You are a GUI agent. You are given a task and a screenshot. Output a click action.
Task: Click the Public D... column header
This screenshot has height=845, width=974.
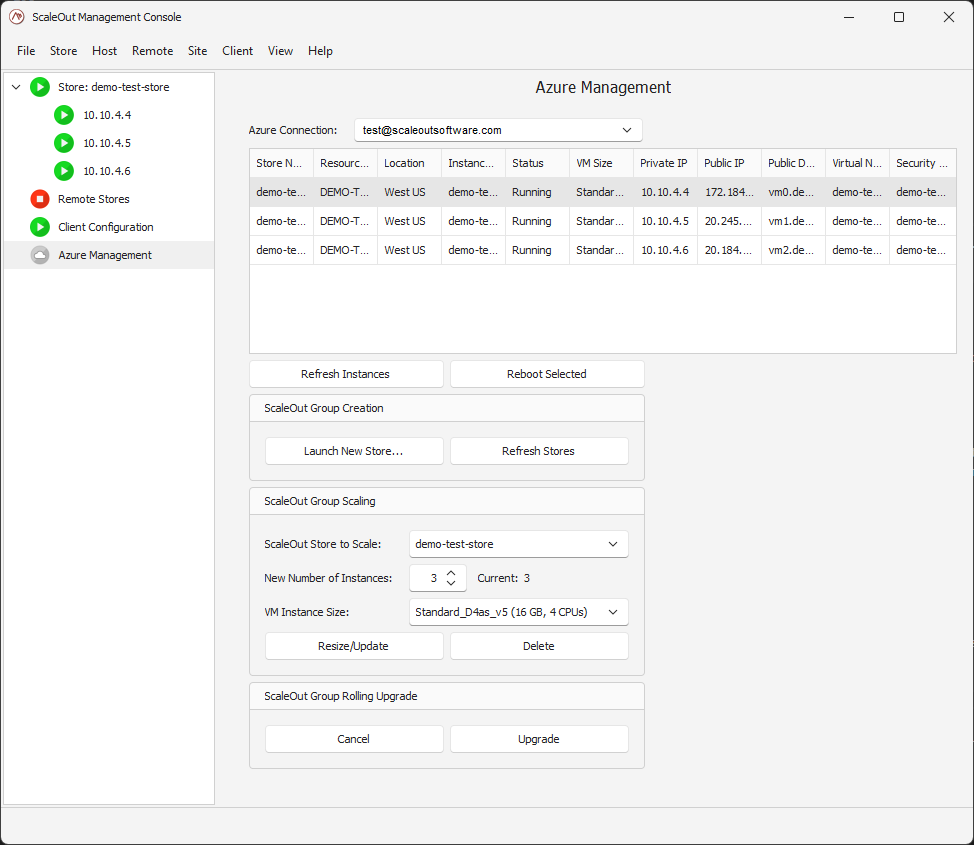pyautogui.click(x=793, y=163)
